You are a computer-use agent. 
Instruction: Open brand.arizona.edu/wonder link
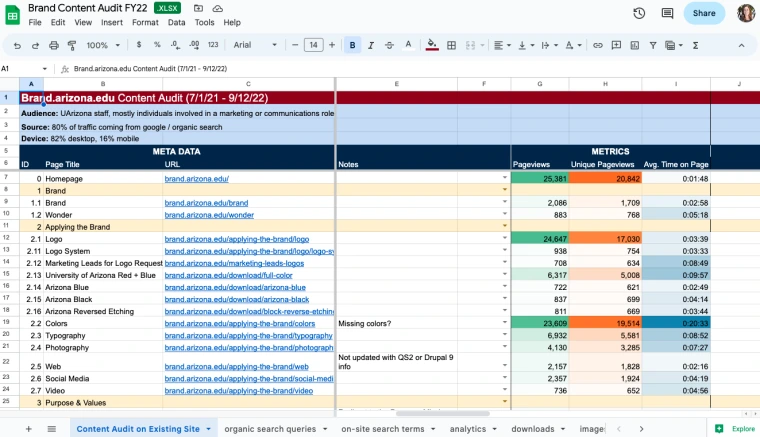point(209,215)
